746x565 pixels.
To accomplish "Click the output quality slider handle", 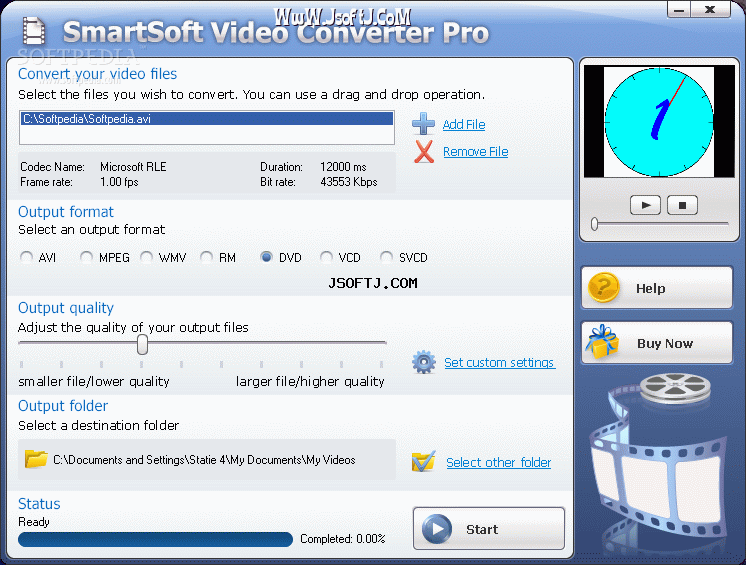I will click(x=142, y=344).
